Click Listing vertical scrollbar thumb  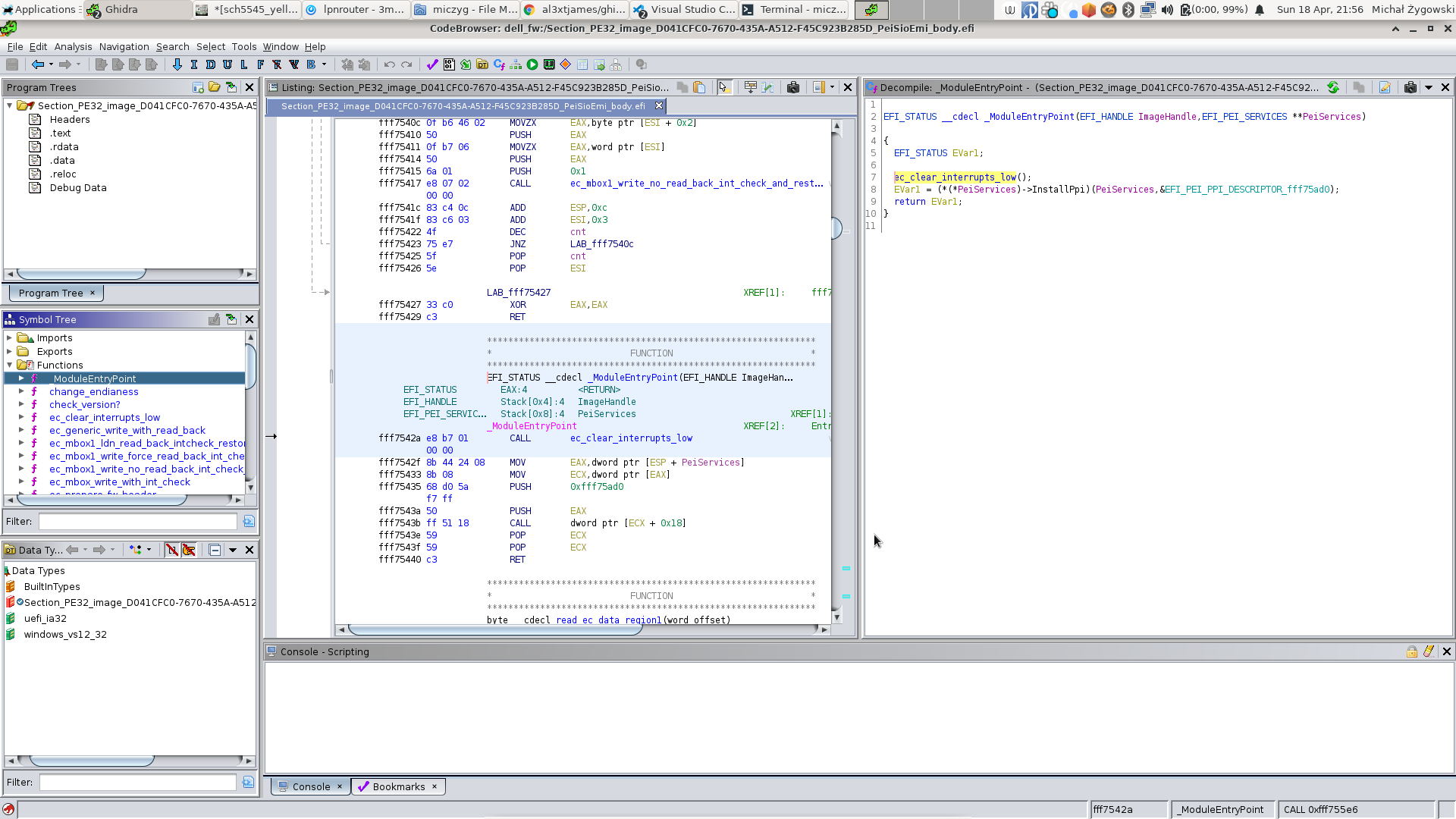coord(836,227)
